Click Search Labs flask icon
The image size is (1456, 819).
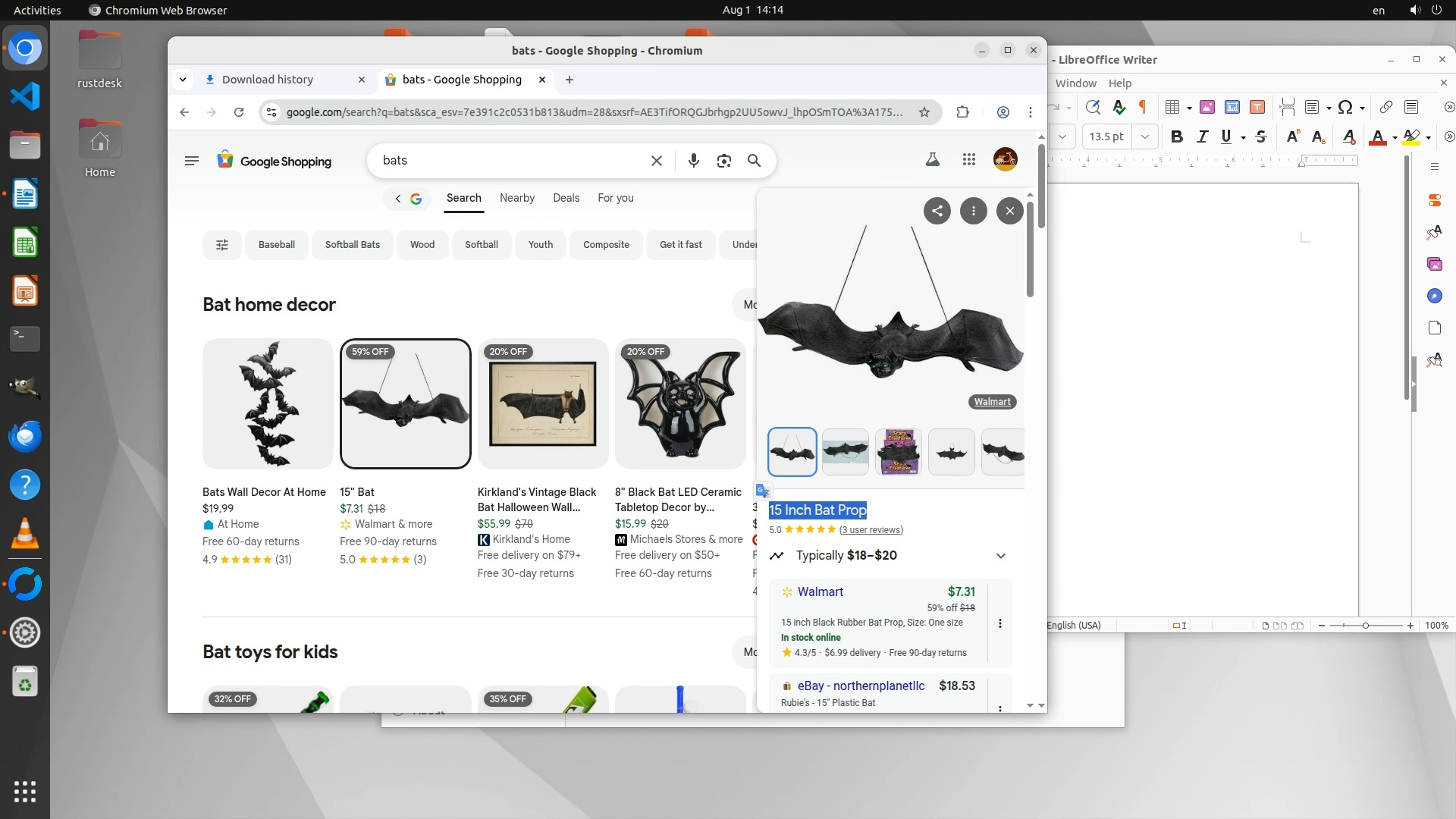click(x=932, y=159)
